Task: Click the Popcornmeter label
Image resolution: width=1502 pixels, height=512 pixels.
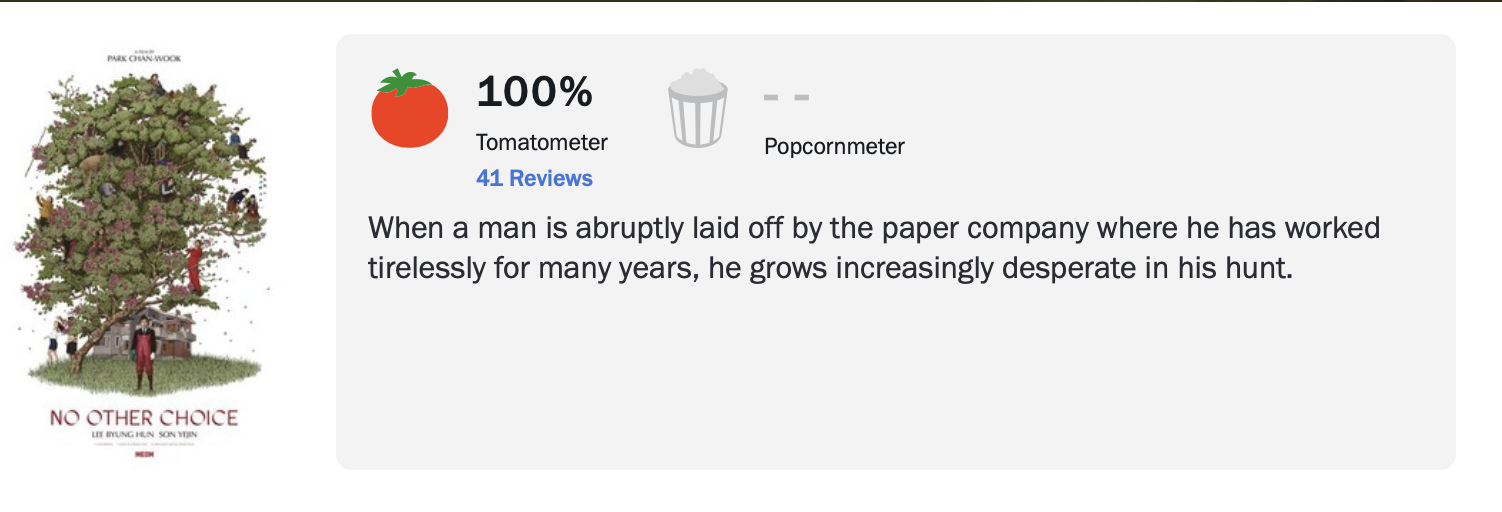Action: [833, 146]
